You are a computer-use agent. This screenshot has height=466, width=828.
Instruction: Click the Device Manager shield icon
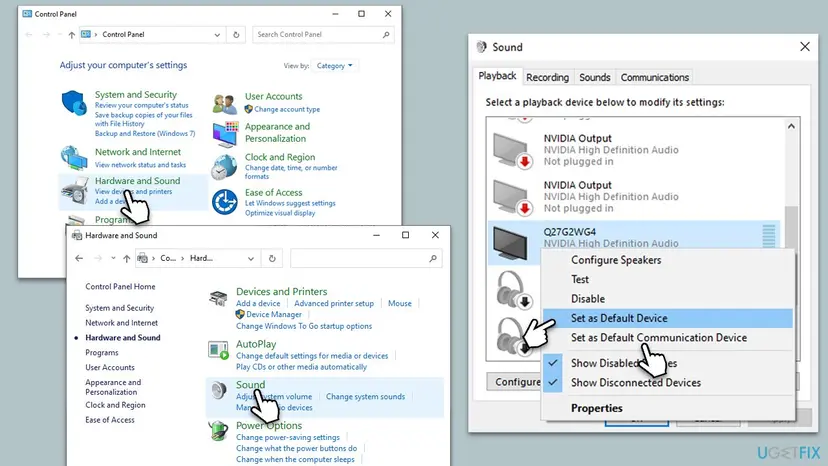coord(240,314)
